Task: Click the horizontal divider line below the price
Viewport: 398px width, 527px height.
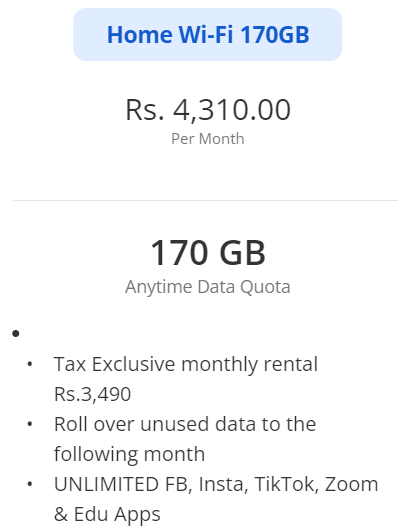Action: click(x=205, y=201)
